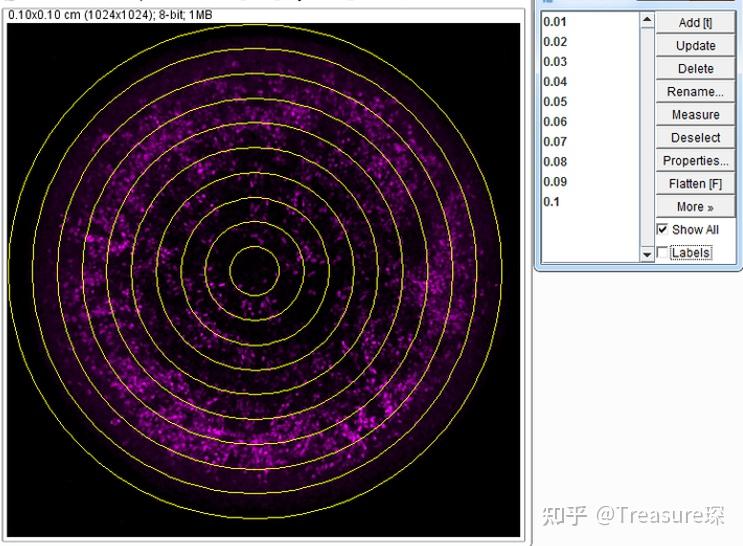Viewport: 743px width, 546px height.
Task: Click the ROI list scroll down arrow
Action: pos(647,254)
